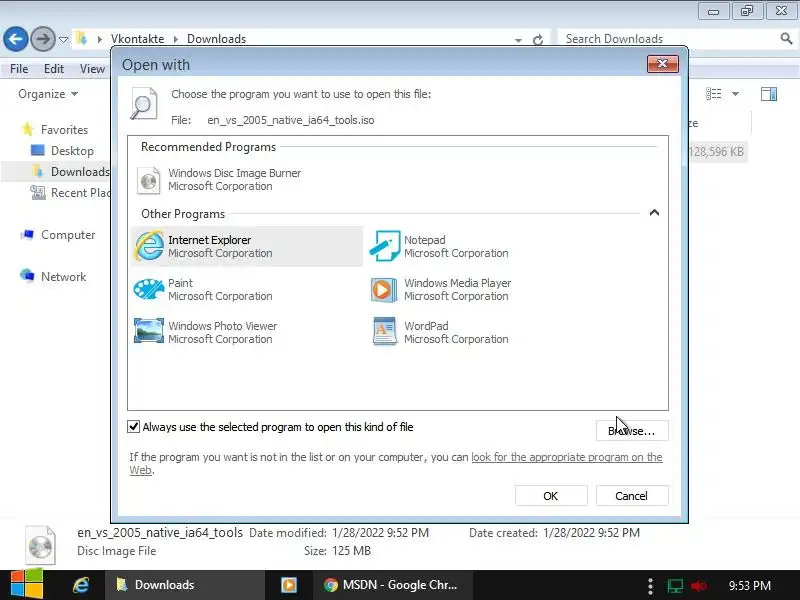Uncheck Always use the selected program checkbox
This screenshot has height=600, width=800.
pyautogui.click(x=133, y=427)
